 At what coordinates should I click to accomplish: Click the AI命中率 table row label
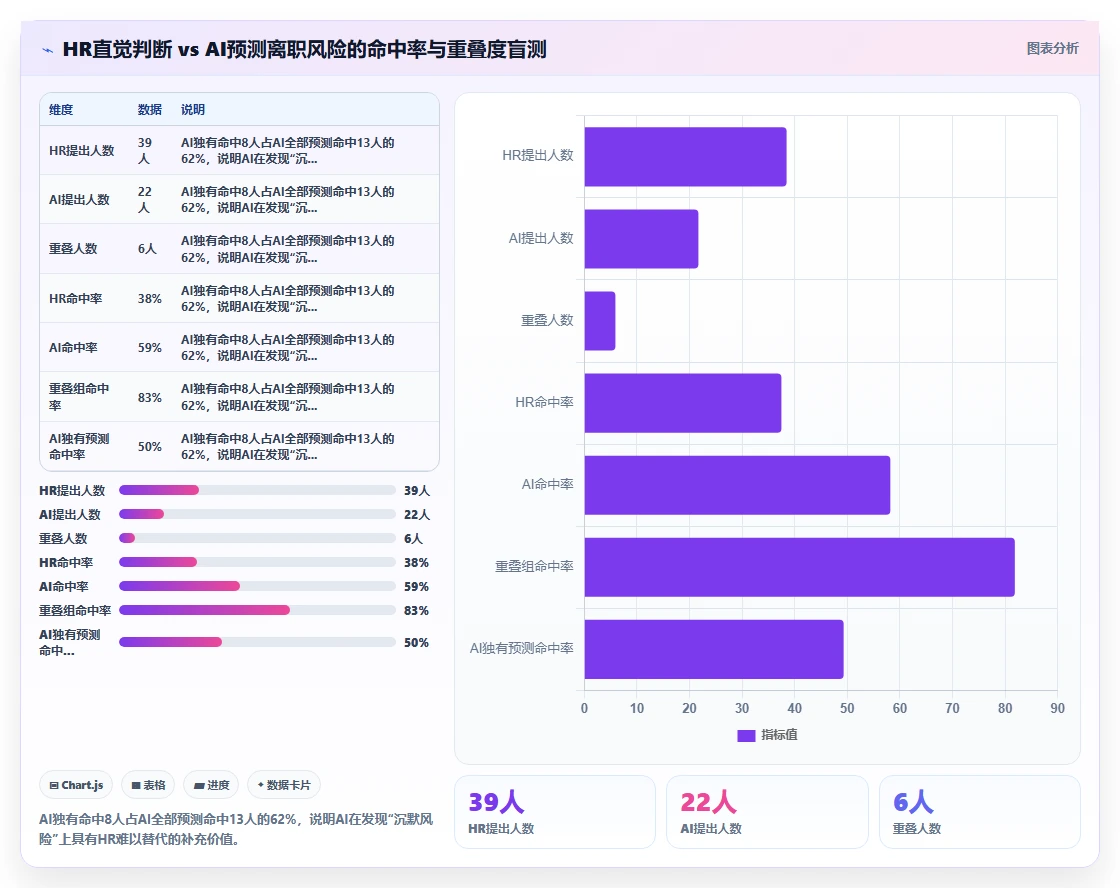tap(73, 348)
